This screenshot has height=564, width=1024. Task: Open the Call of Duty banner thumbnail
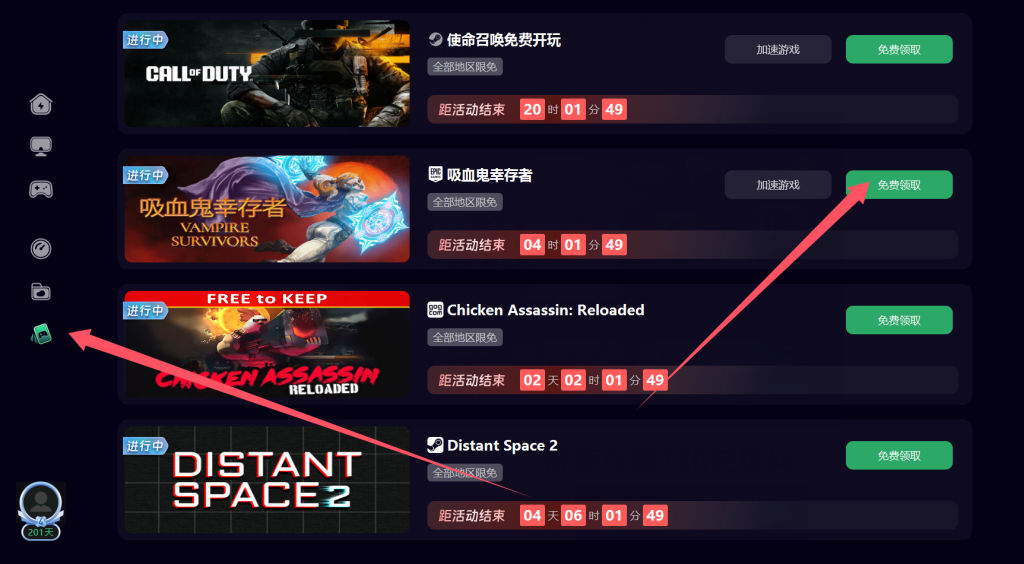click(267, 74)
